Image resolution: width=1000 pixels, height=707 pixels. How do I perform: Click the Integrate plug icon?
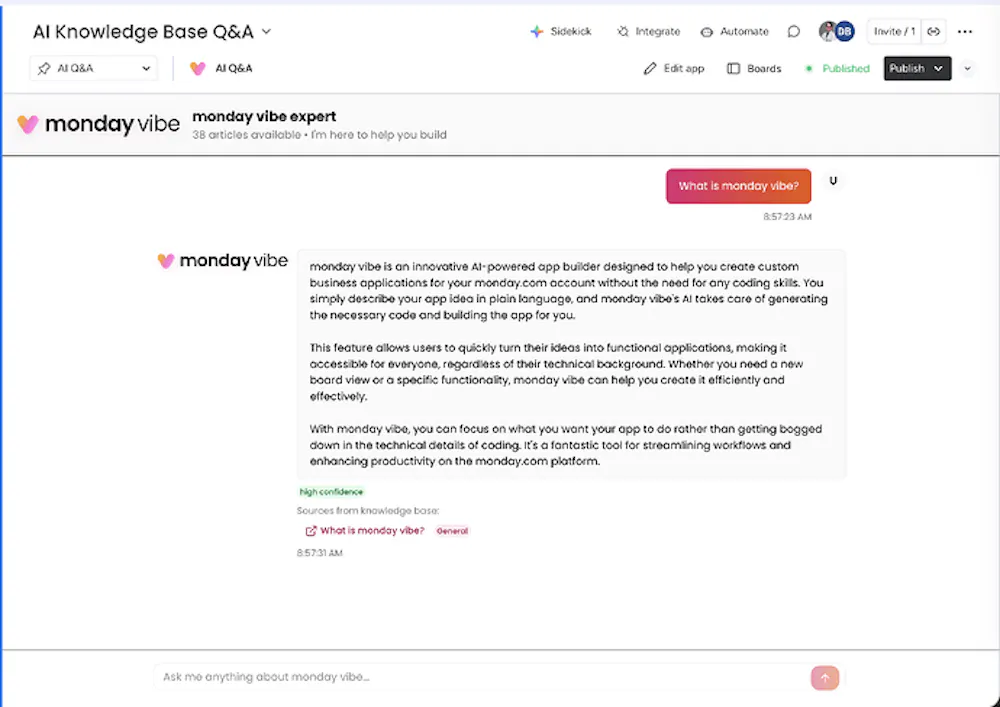click(622, 31)
